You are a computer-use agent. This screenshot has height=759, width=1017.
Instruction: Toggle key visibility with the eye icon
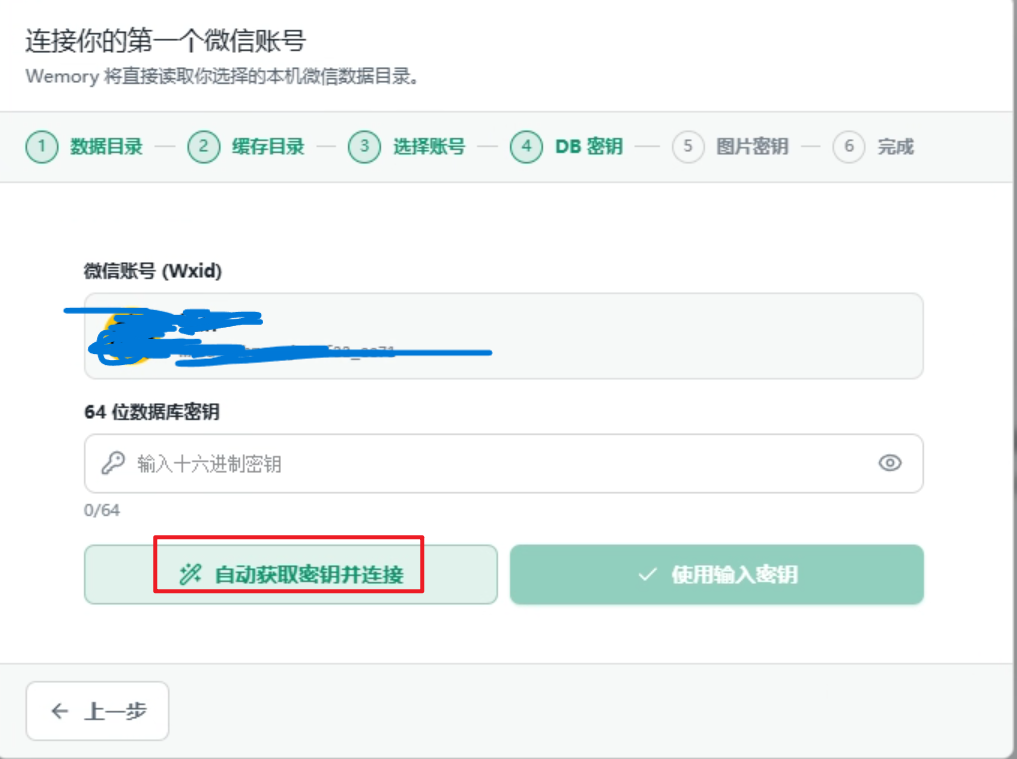pyautogui.click(x=890, y=463)
